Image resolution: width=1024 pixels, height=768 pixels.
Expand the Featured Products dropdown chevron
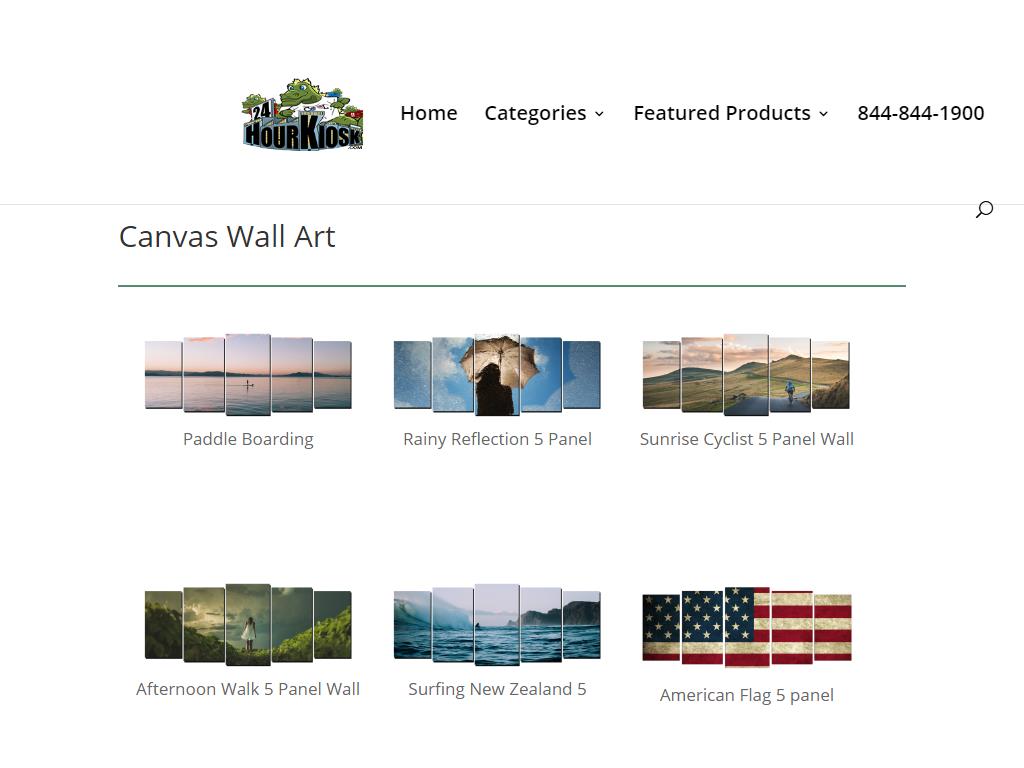click(x=824, y=114)
